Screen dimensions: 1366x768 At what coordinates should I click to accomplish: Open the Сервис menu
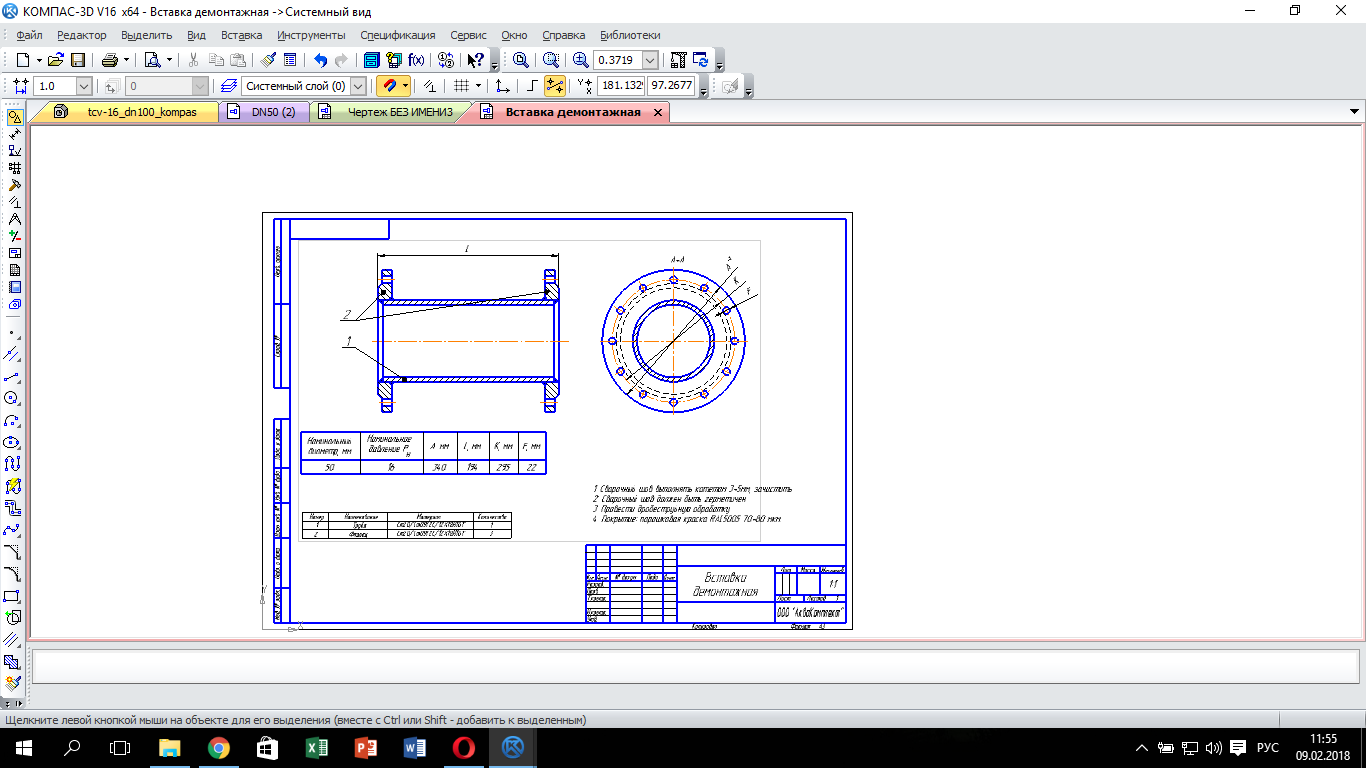468,35
